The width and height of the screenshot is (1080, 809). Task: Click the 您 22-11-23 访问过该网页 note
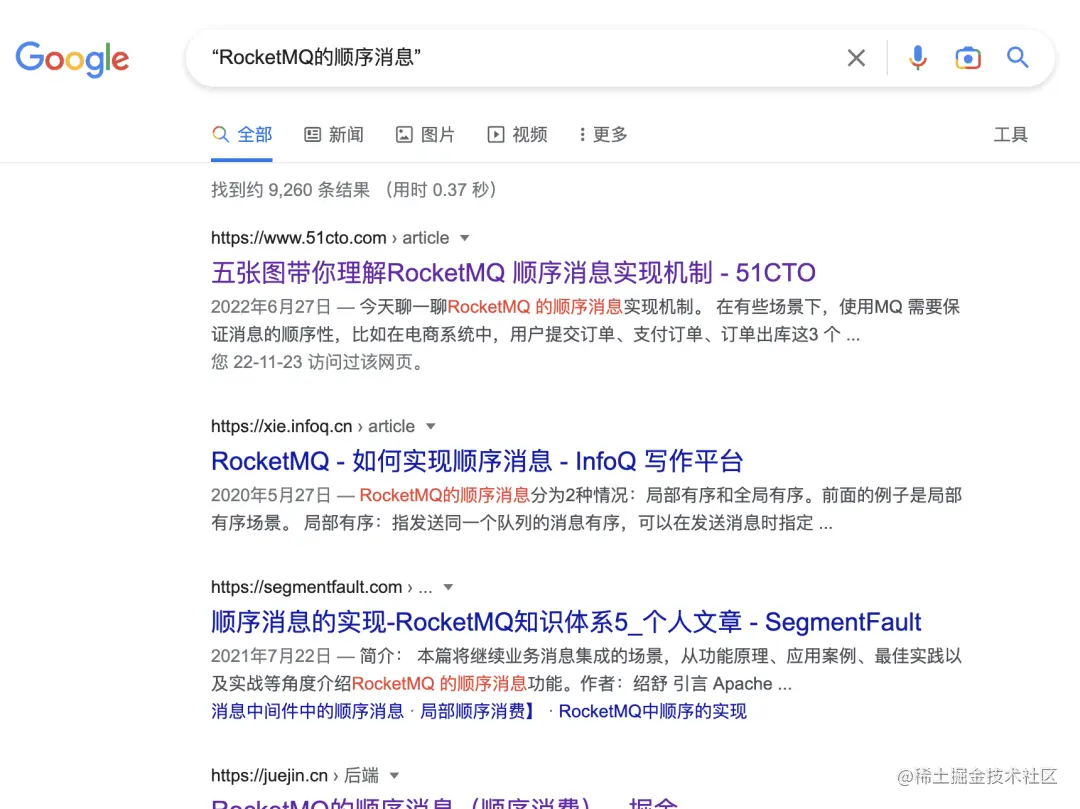pos(318,361)
